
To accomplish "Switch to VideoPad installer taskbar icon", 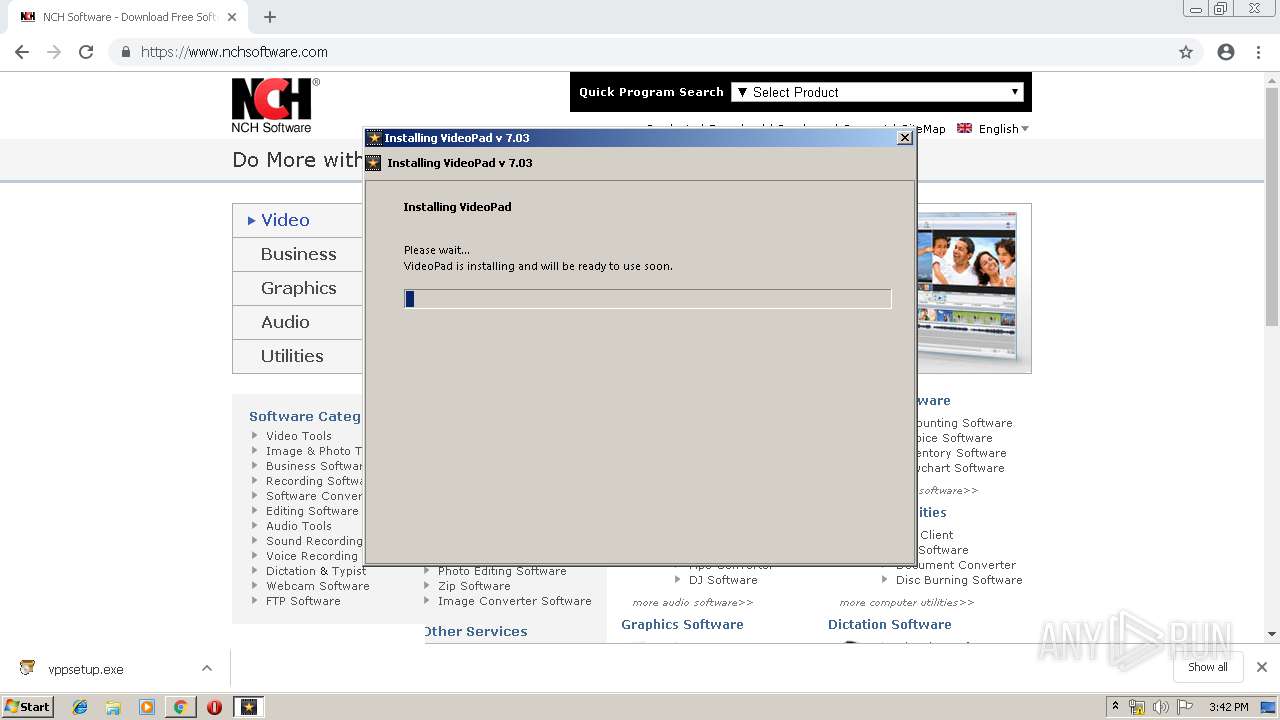I will pyautogui.click(x=249, y=707).
